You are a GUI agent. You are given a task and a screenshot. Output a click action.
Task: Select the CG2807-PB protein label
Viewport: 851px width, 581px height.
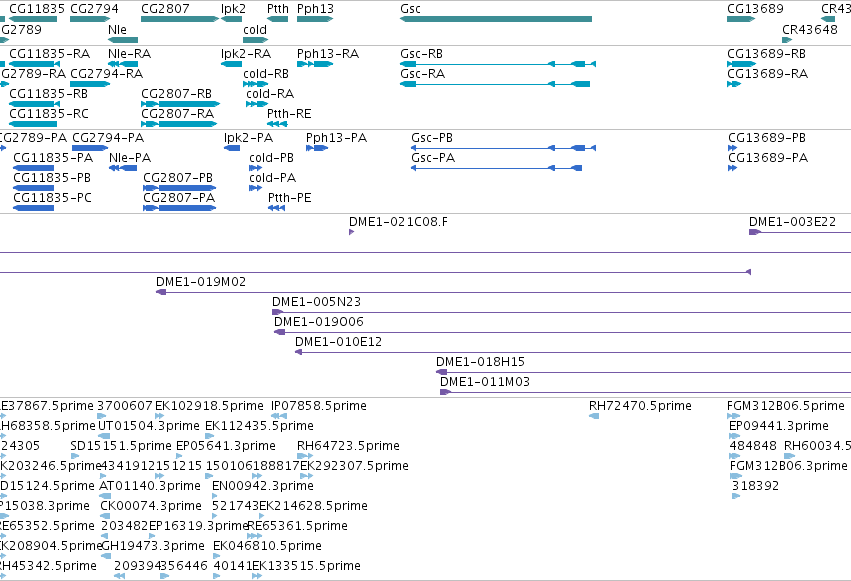[178, 178]
